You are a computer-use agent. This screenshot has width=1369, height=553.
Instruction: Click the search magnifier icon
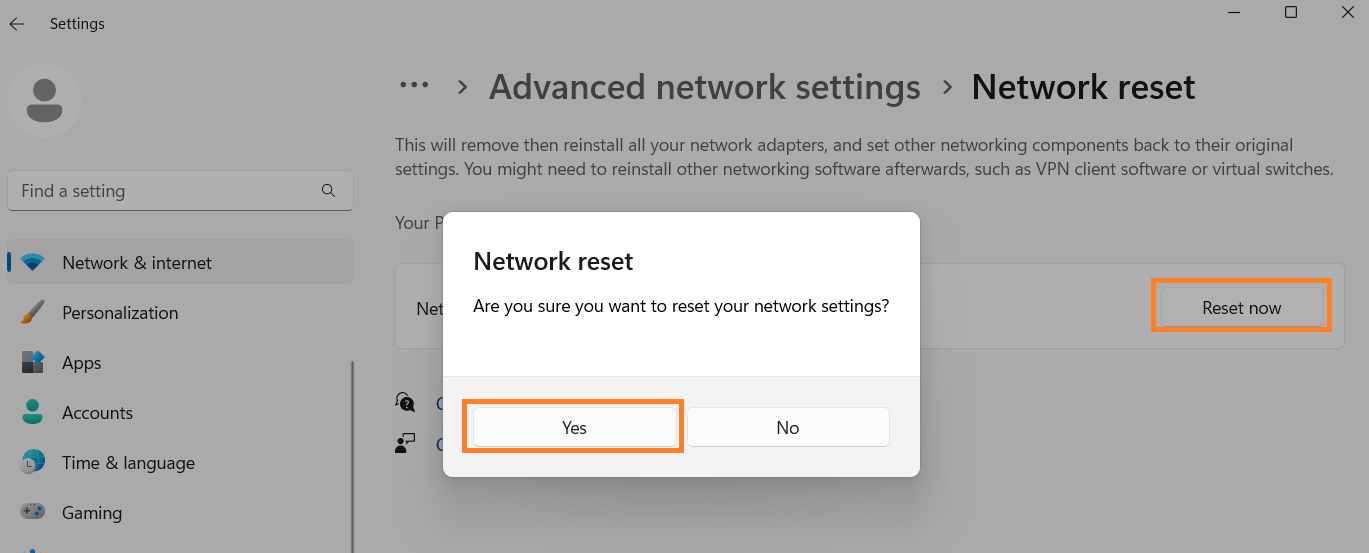pos(328,190)
